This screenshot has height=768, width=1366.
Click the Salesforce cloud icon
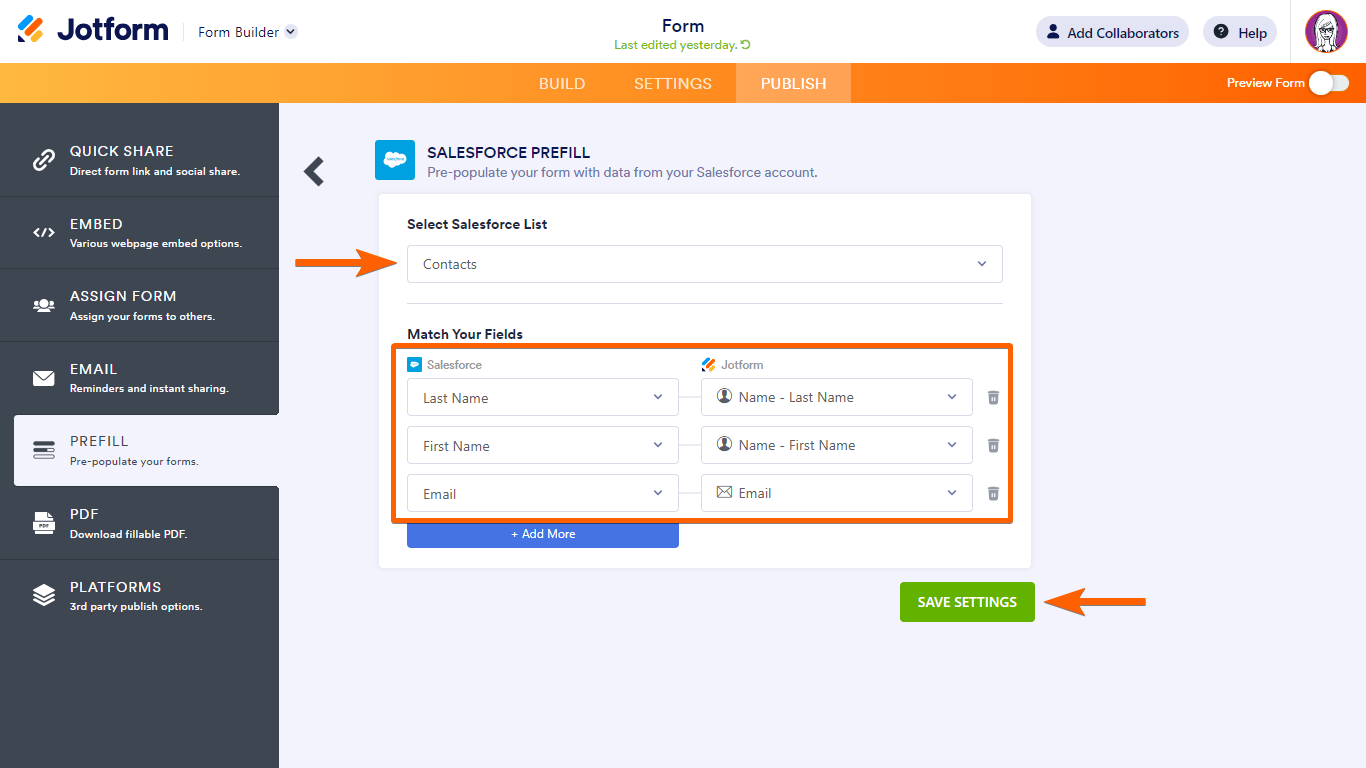[395, 160]
